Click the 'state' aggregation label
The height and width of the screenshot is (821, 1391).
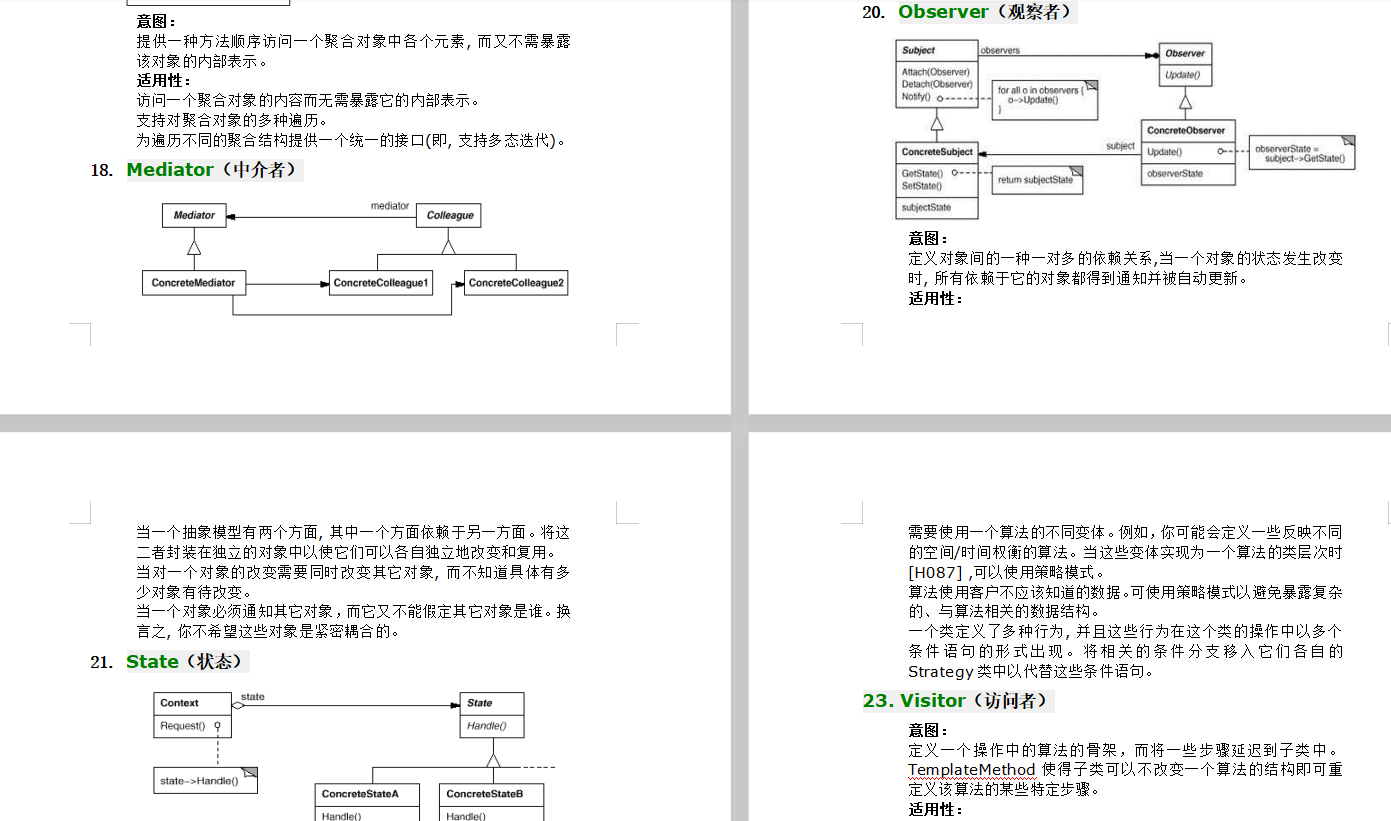coord(253,697)
